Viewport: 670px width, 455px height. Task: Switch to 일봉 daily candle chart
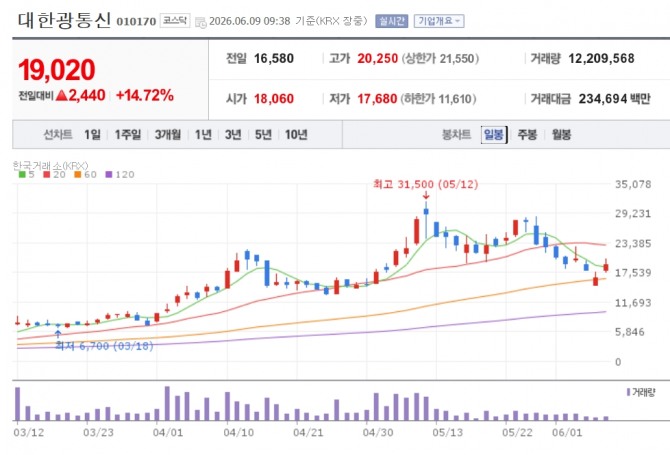(494, 135)
